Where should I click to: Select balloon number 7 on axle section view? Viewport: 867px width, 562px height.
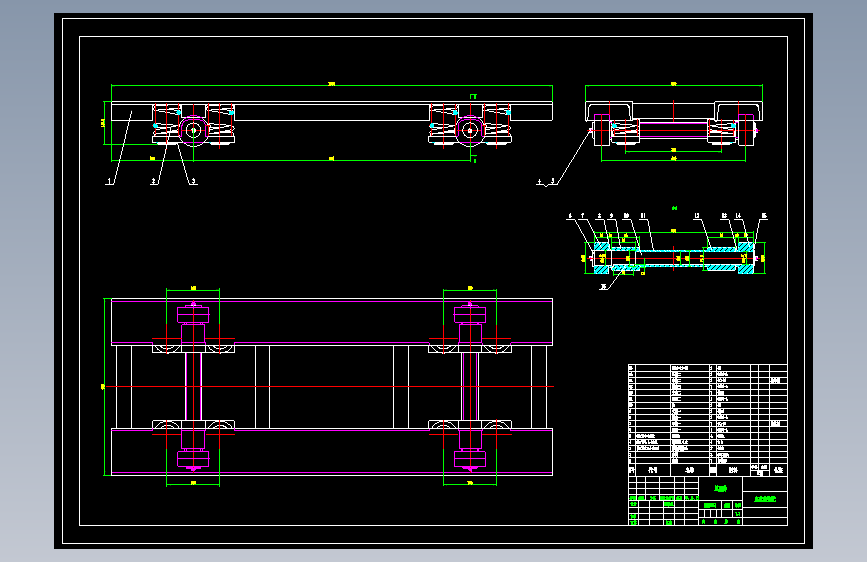tap(582, 216)
